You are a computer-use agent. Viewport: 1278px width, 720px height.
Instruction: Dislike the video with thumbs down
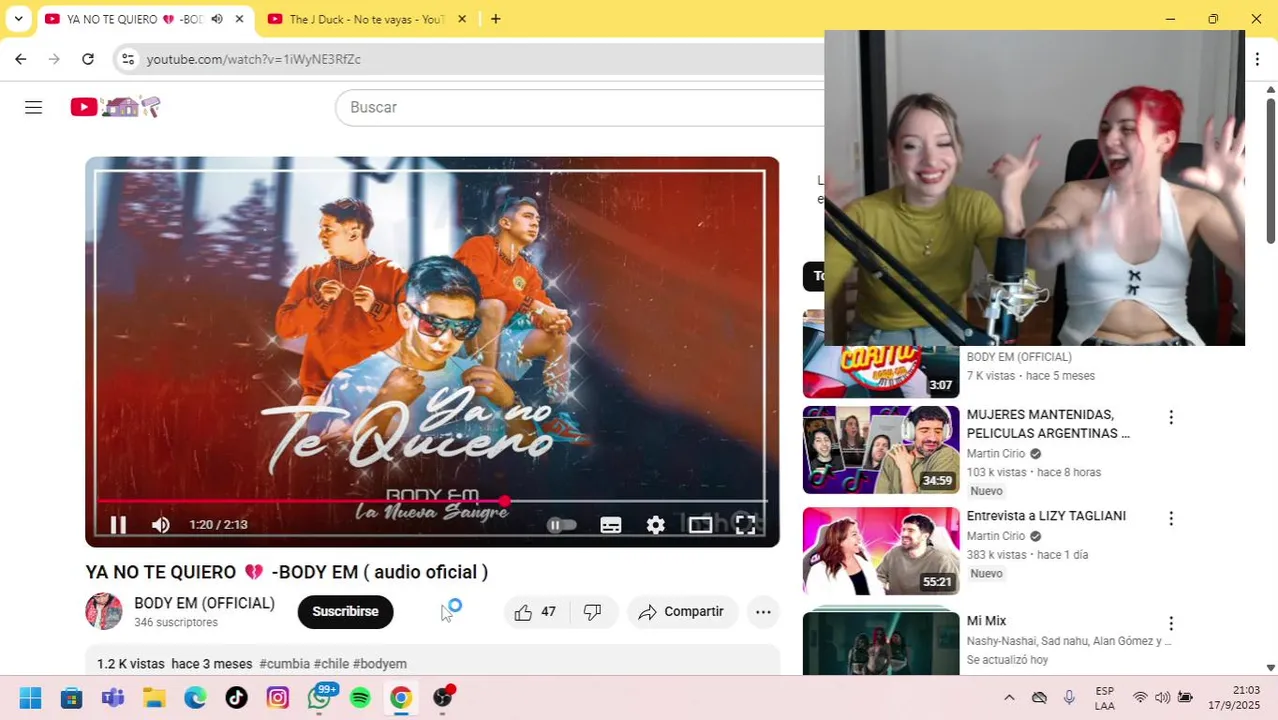point(592,612)
